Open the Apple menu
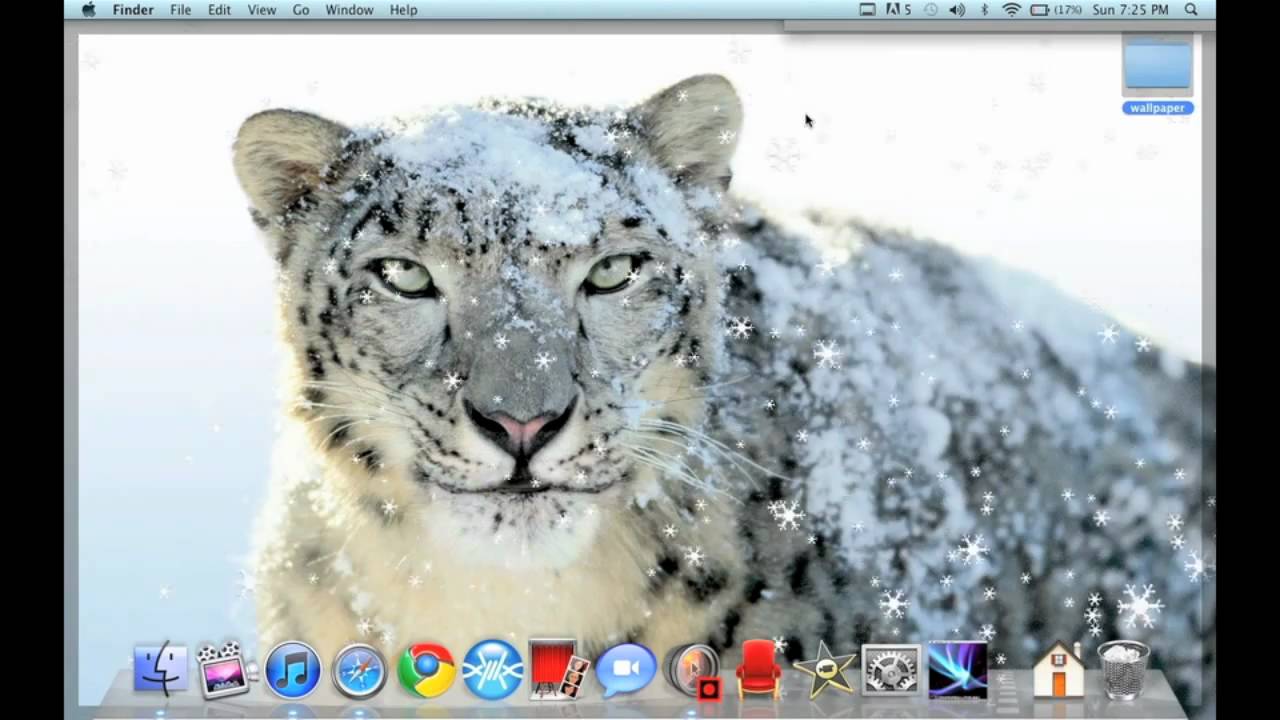 click(88, 9)
